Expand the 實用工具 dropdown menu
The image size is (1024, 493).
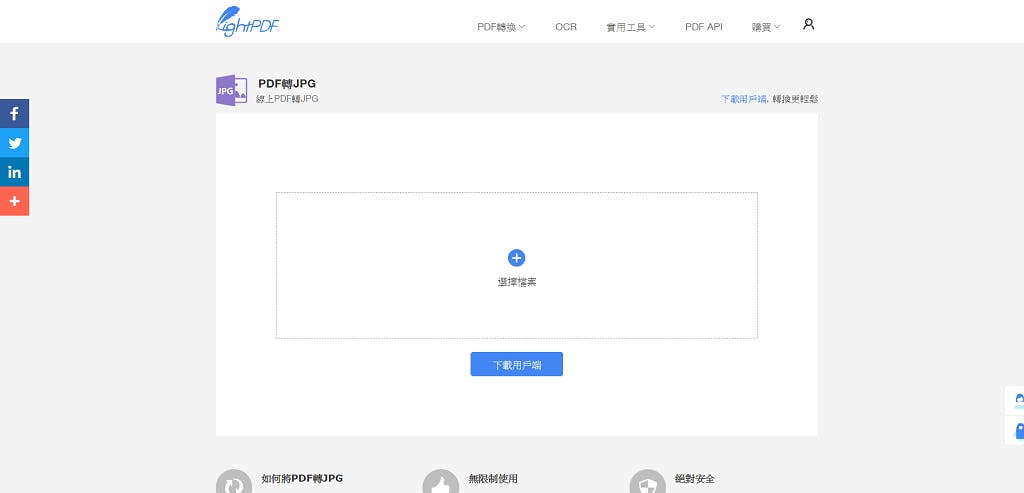point(630,27)
